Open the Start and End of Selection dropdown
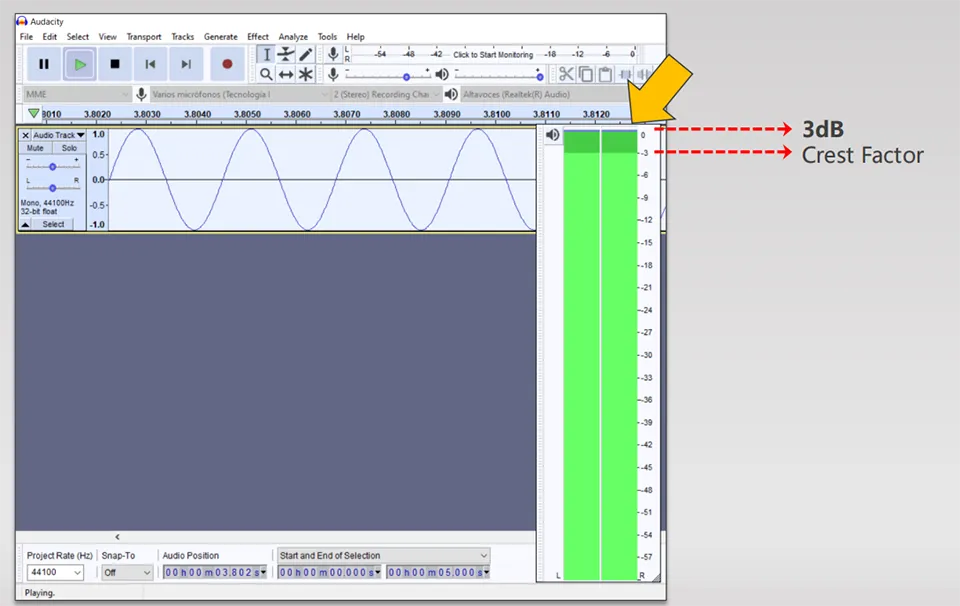 (x=383, y=556)
